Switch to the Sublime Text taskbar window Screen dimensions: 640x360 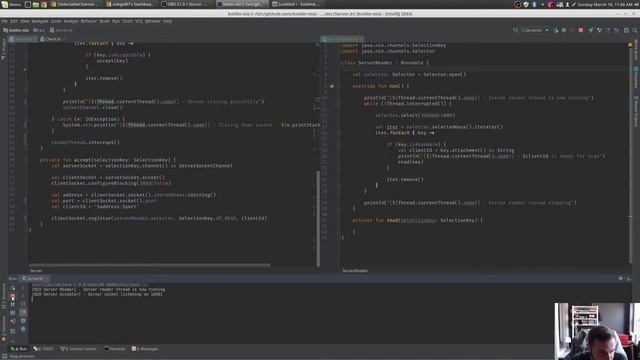pos(296,4)
